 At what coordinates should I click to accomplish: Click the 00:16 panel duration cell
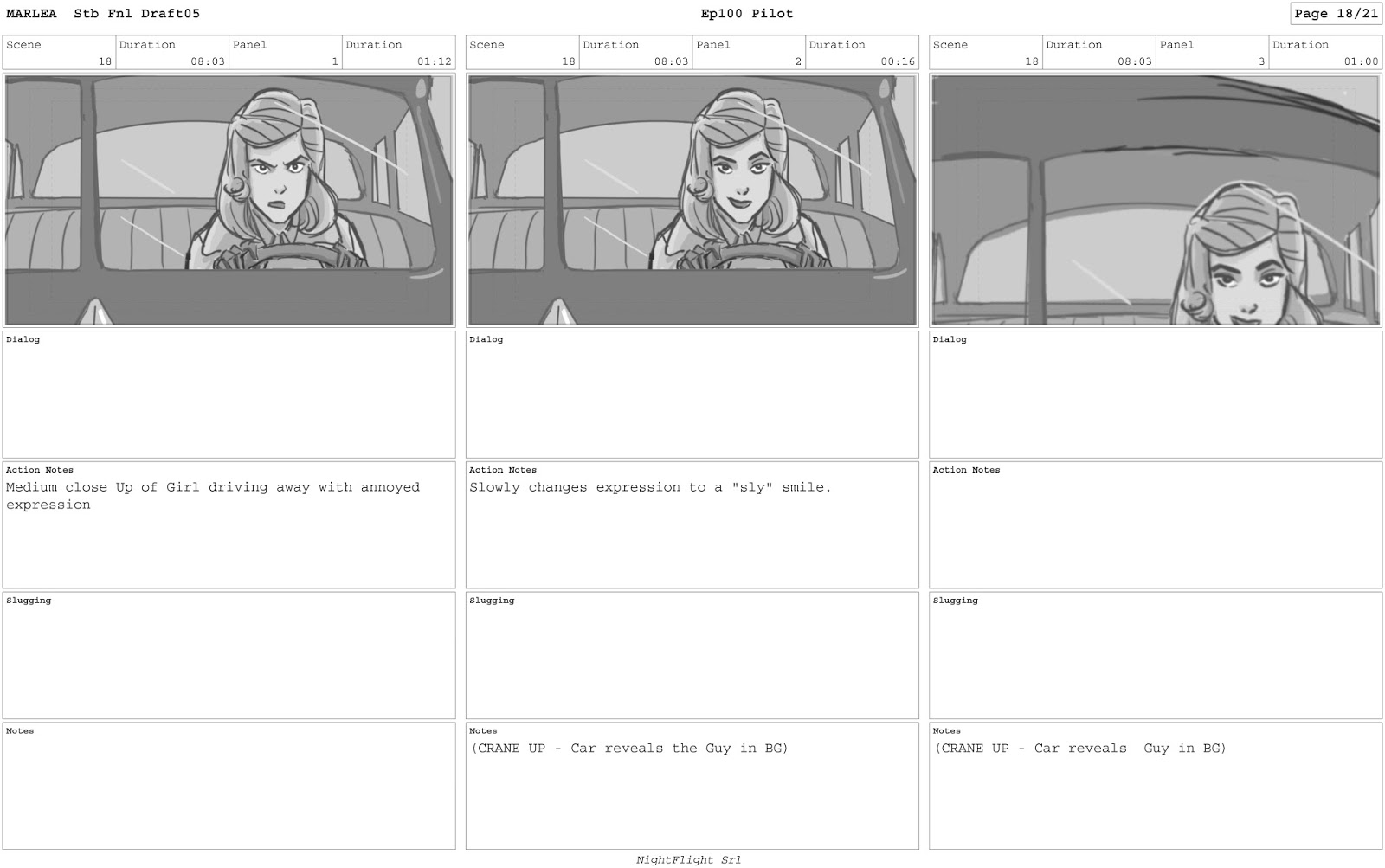coord(861,53)
